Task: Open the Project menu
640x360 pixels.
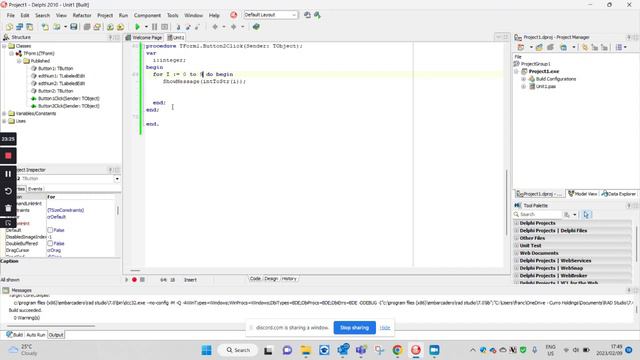Action: [105, 15]
